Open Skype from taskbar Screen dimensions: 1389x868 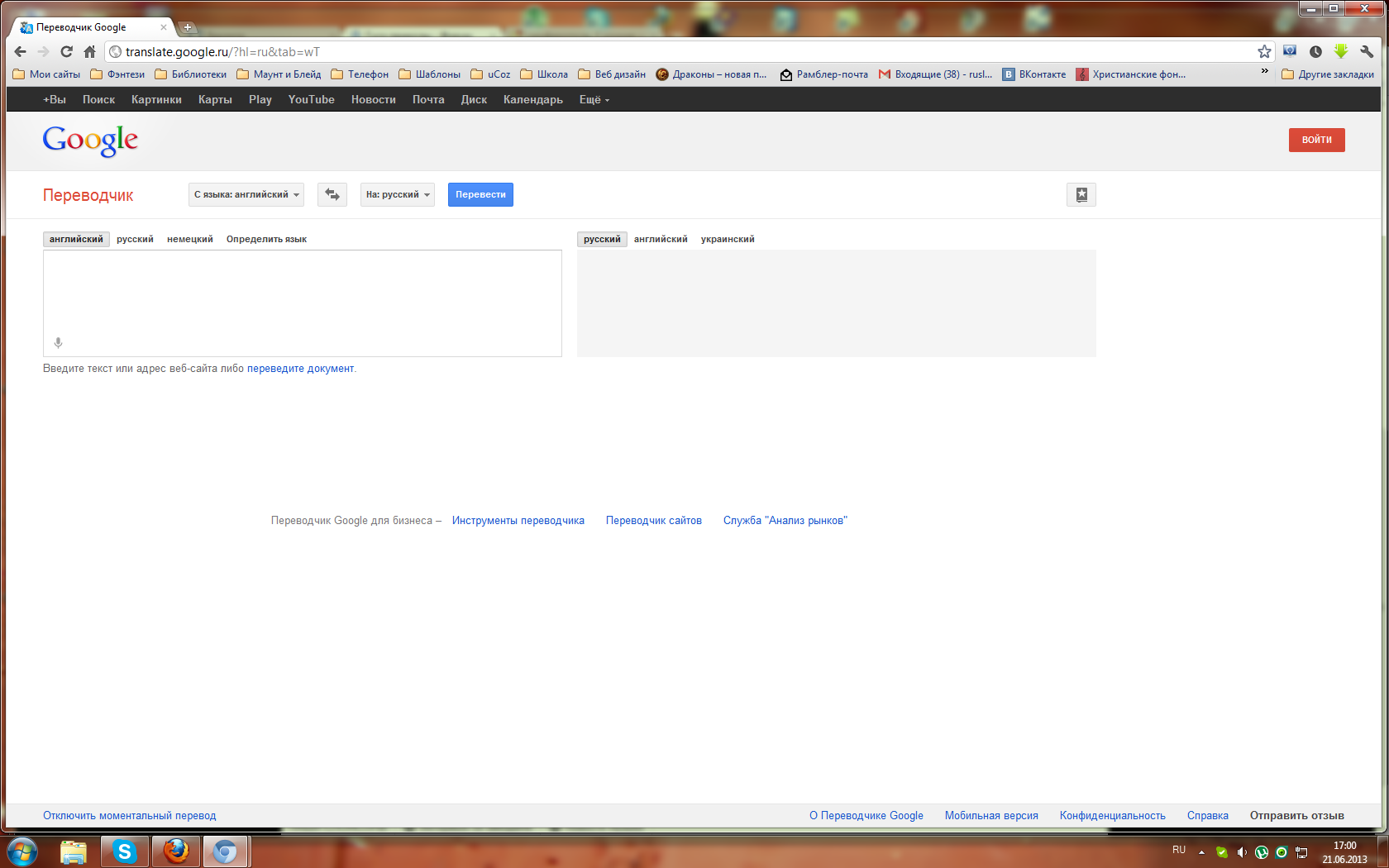point(125,851)
